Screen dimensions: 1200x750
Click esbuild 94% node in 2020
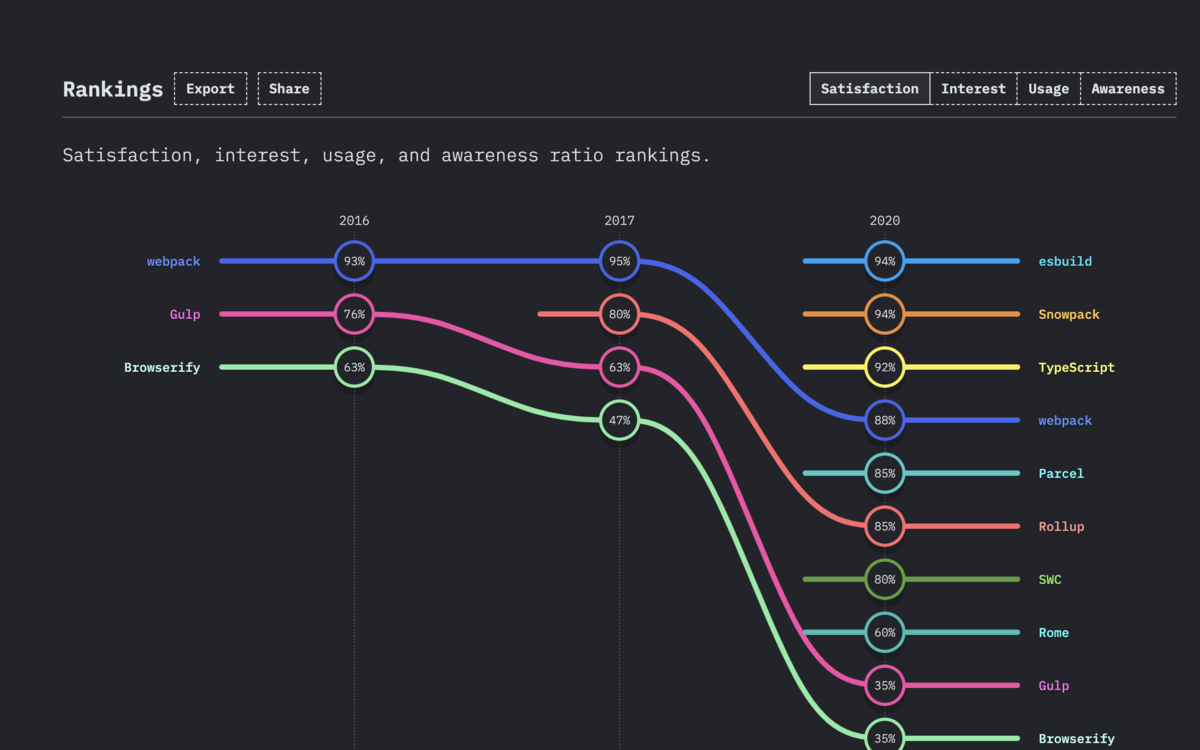[x=884, y=261]
